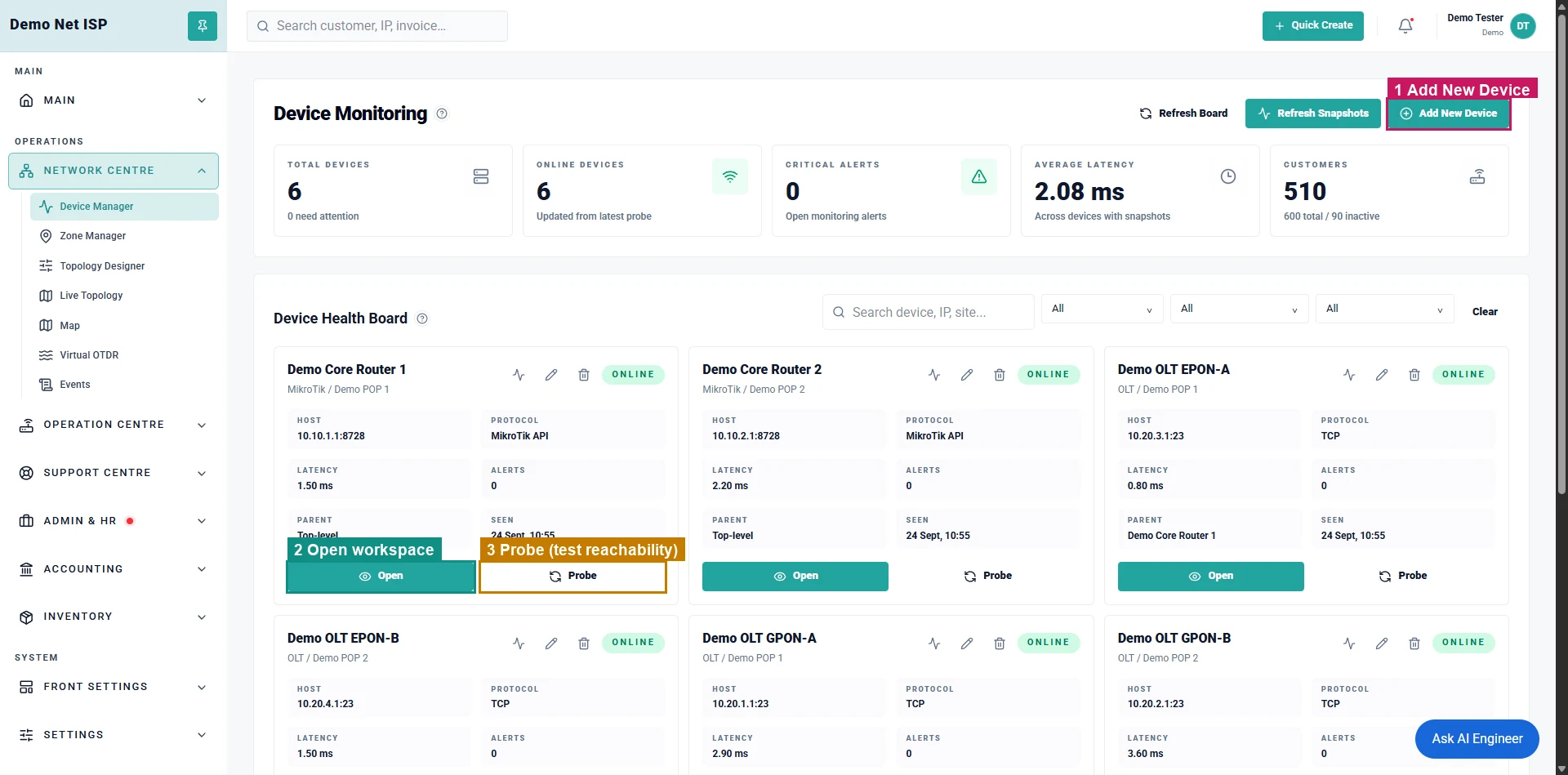Probe the Demo Core Router 2 device
The width and height of the screenshot is (1568, 775).
click(988, 576)
